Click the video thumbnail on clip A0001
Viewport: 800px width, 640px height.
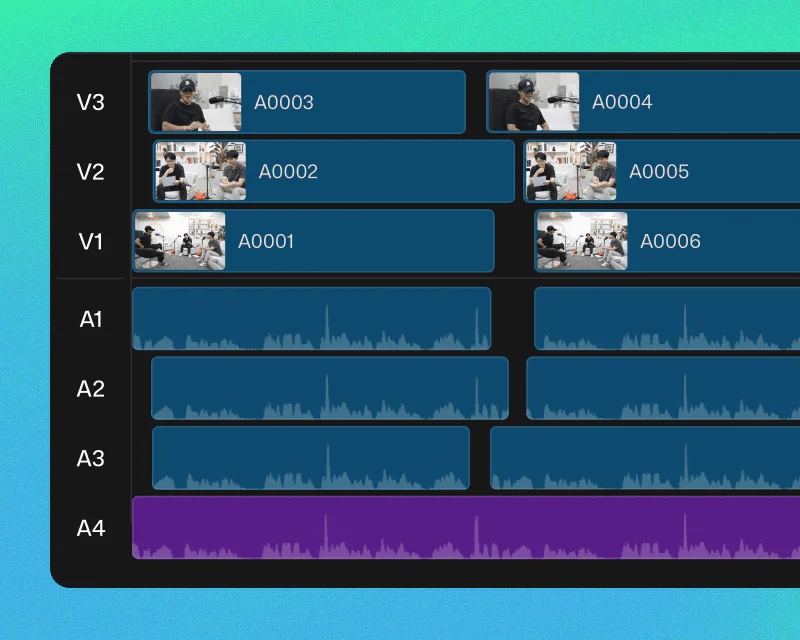178,241
